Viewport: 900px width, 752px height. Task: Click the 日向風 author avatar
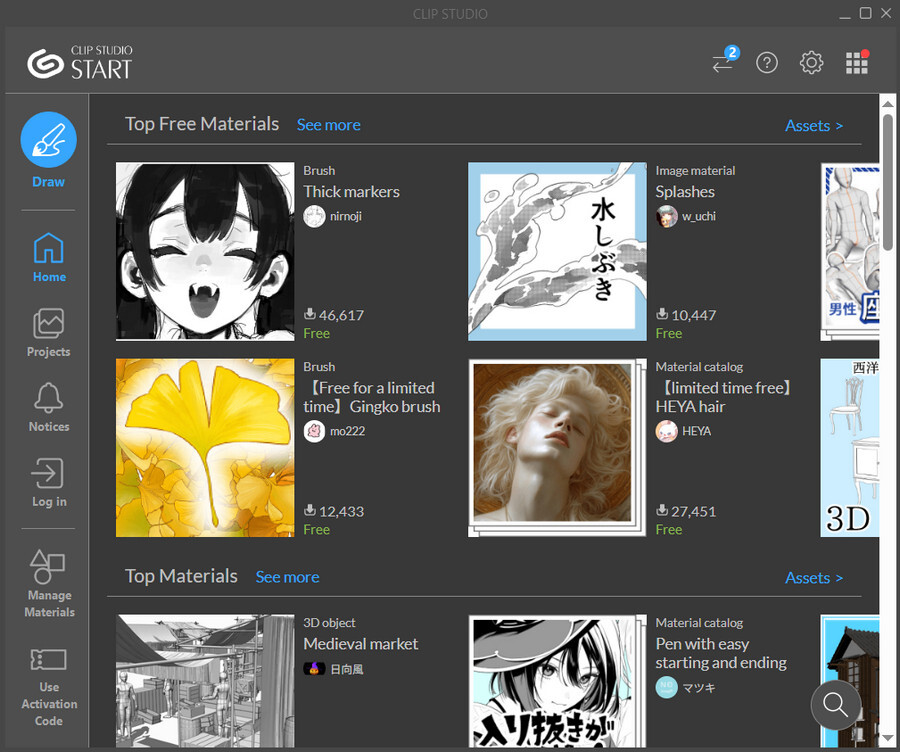314,669
